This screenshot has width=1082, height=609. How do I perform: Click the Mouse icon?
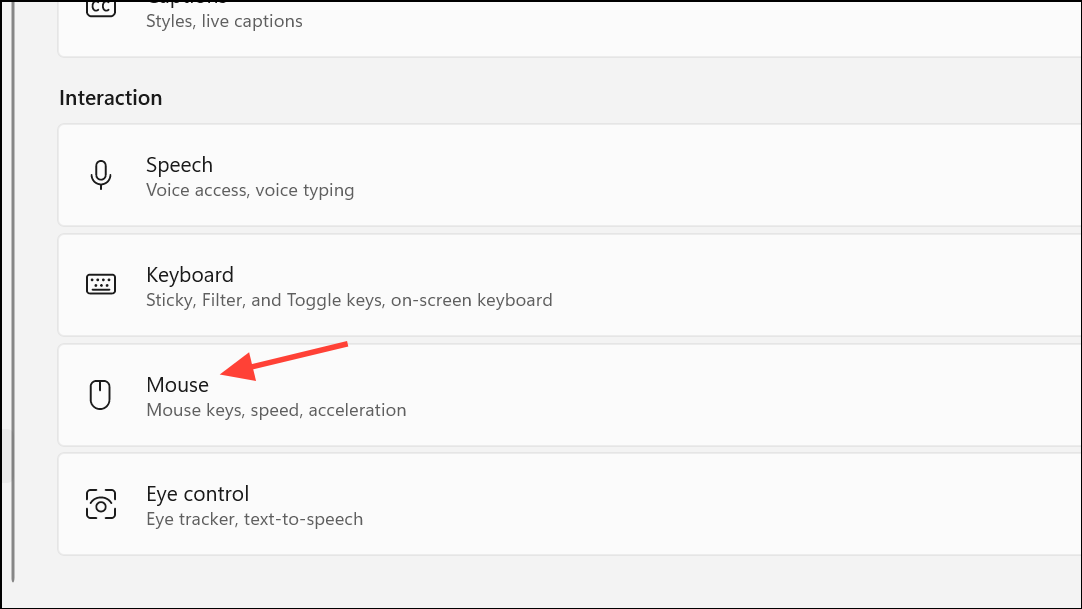point(101,395)
